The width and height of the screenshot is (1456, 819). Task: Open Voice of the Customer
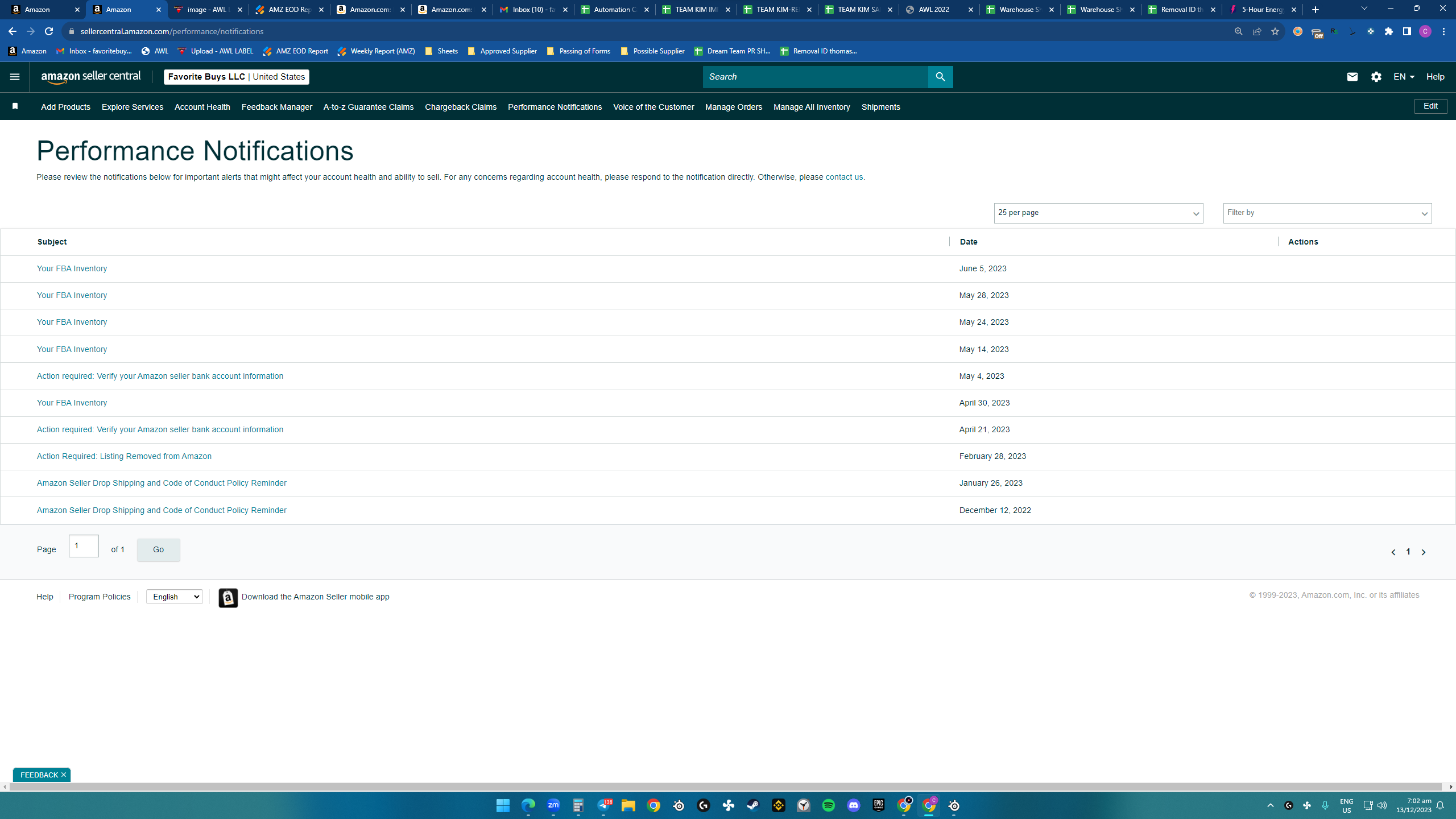click(653, 107)
